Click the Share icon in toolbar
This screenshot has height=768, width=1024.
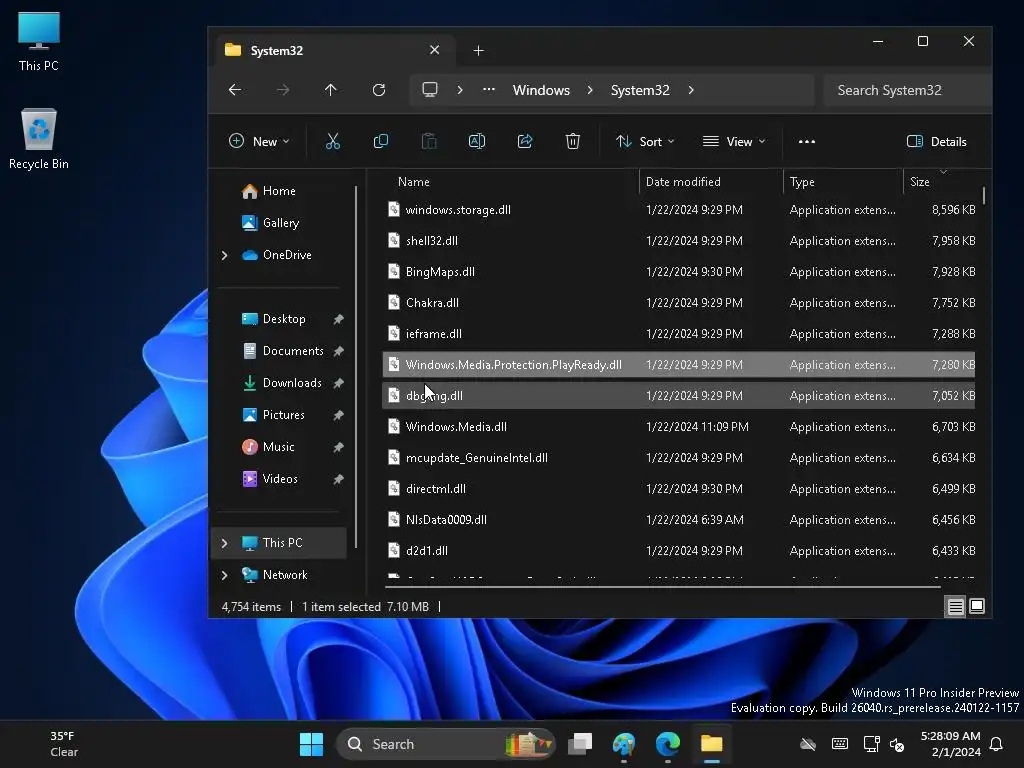(x=525, y=141)
